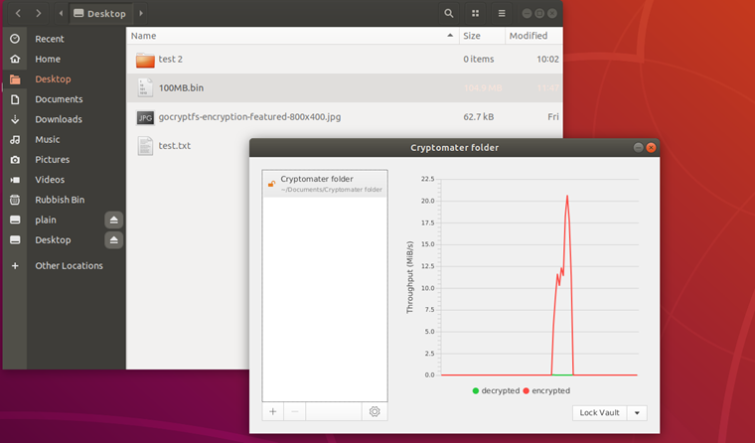Click the Videos camcorder icon
The width and height of the screenshot is (755, 443).
click(15, 180)
